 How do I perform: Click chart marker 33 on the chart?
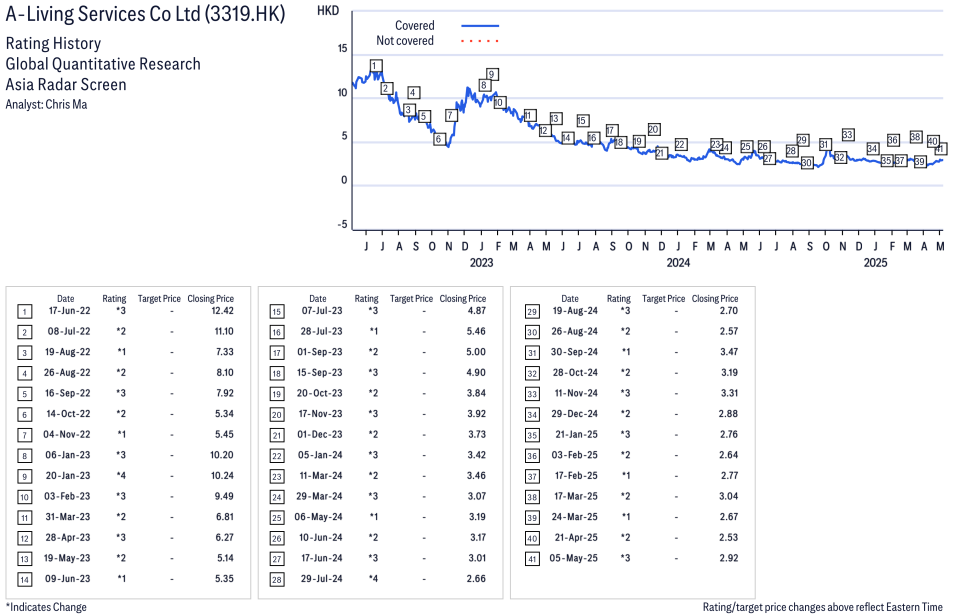click(x=848, y=134)
